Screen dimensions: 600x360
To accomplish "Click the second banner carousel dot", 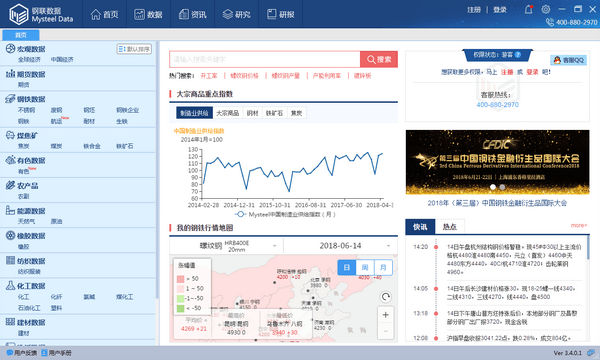I will point(502,187).
